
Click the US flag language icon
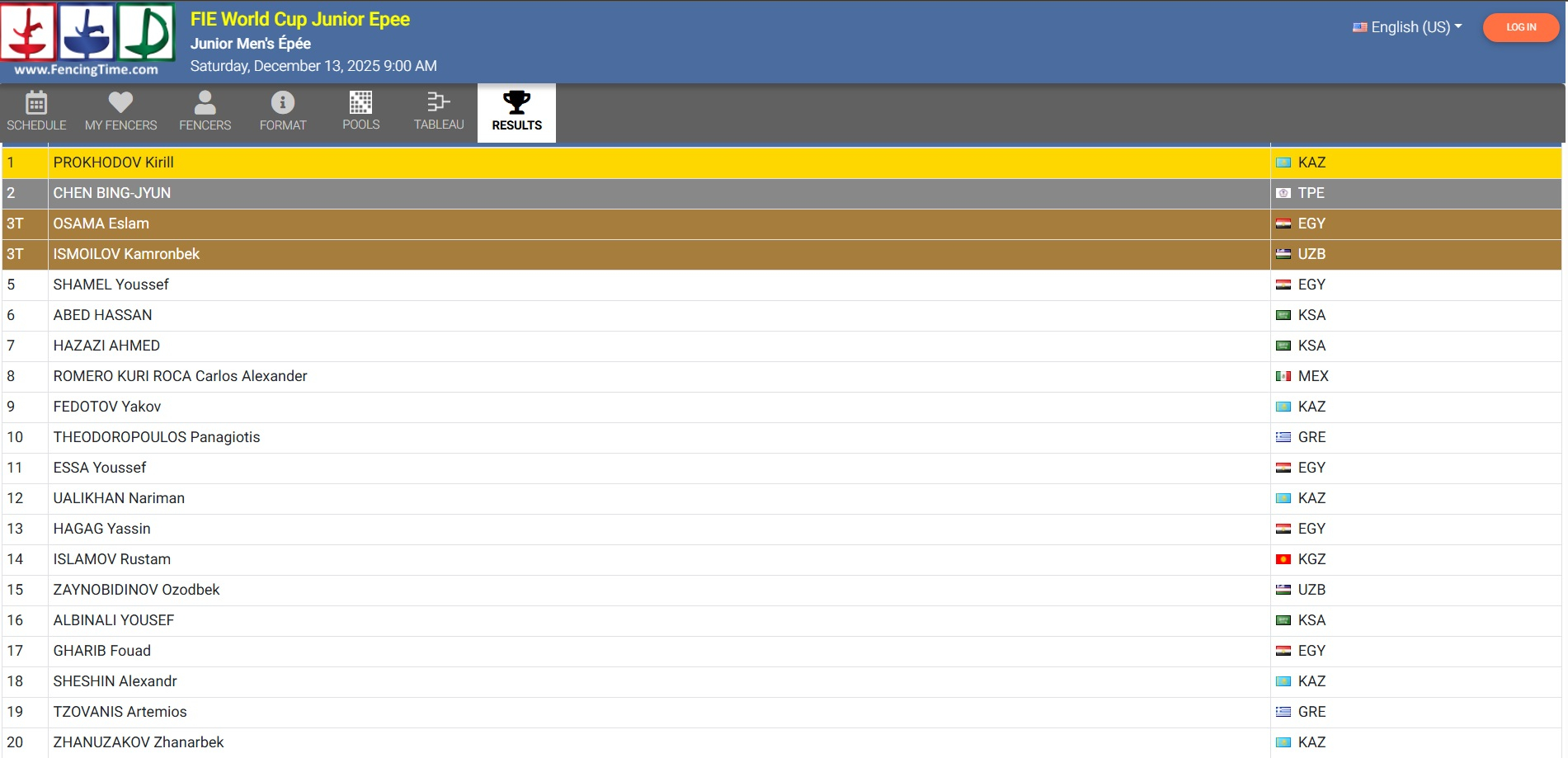pyautogui.click(x=1359, y=27)
